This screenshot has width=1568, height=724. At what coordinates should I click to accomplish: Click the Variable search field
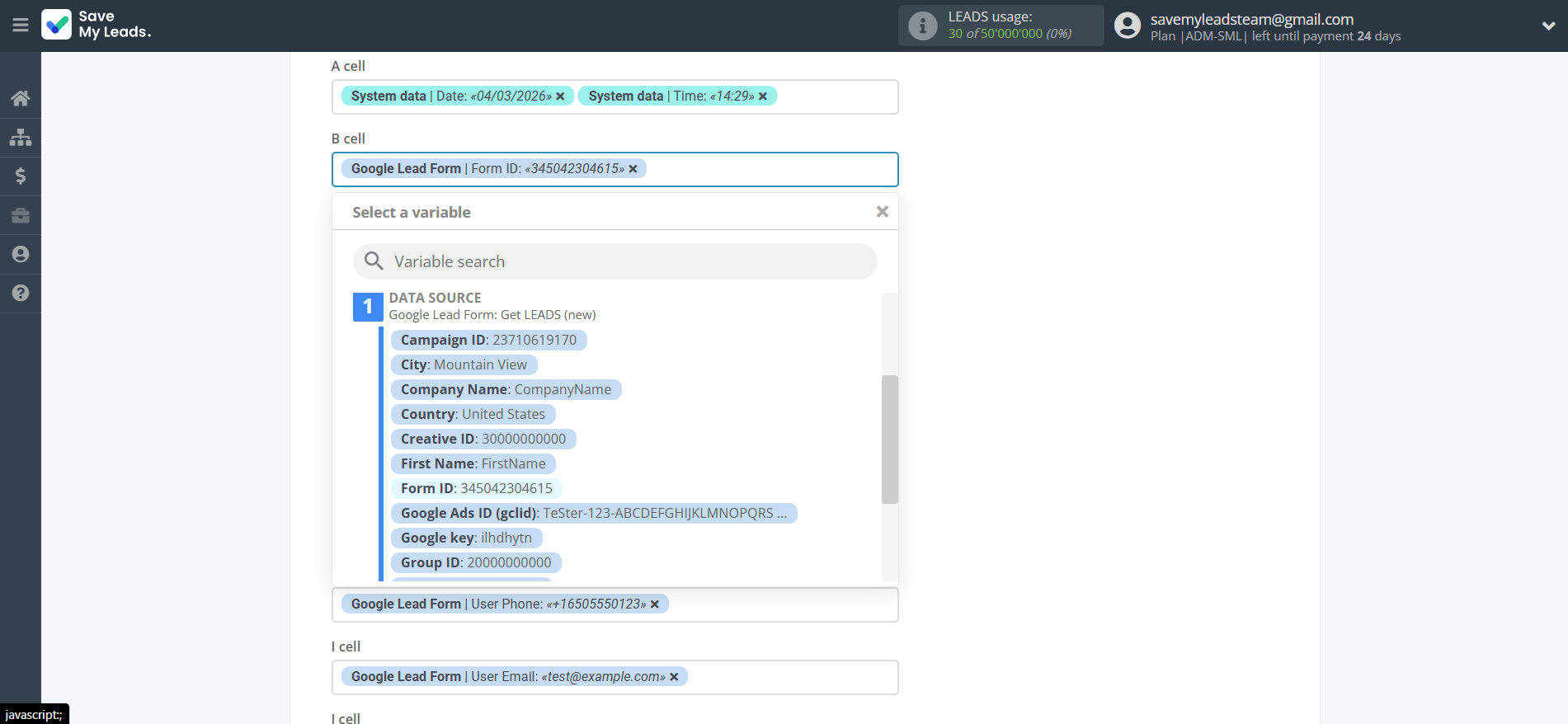tap(614, 261)
